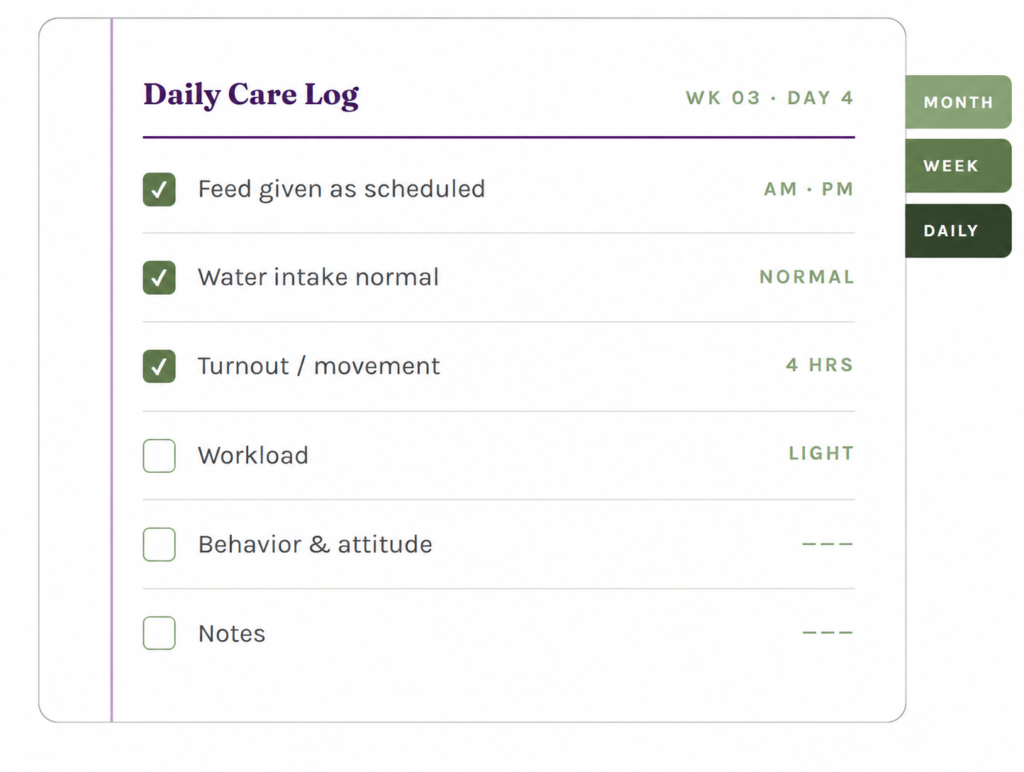The image size is (1024, 772).
Task: Click the empty Behavior & attitude value dashes
Action: (x=827, y=543)
